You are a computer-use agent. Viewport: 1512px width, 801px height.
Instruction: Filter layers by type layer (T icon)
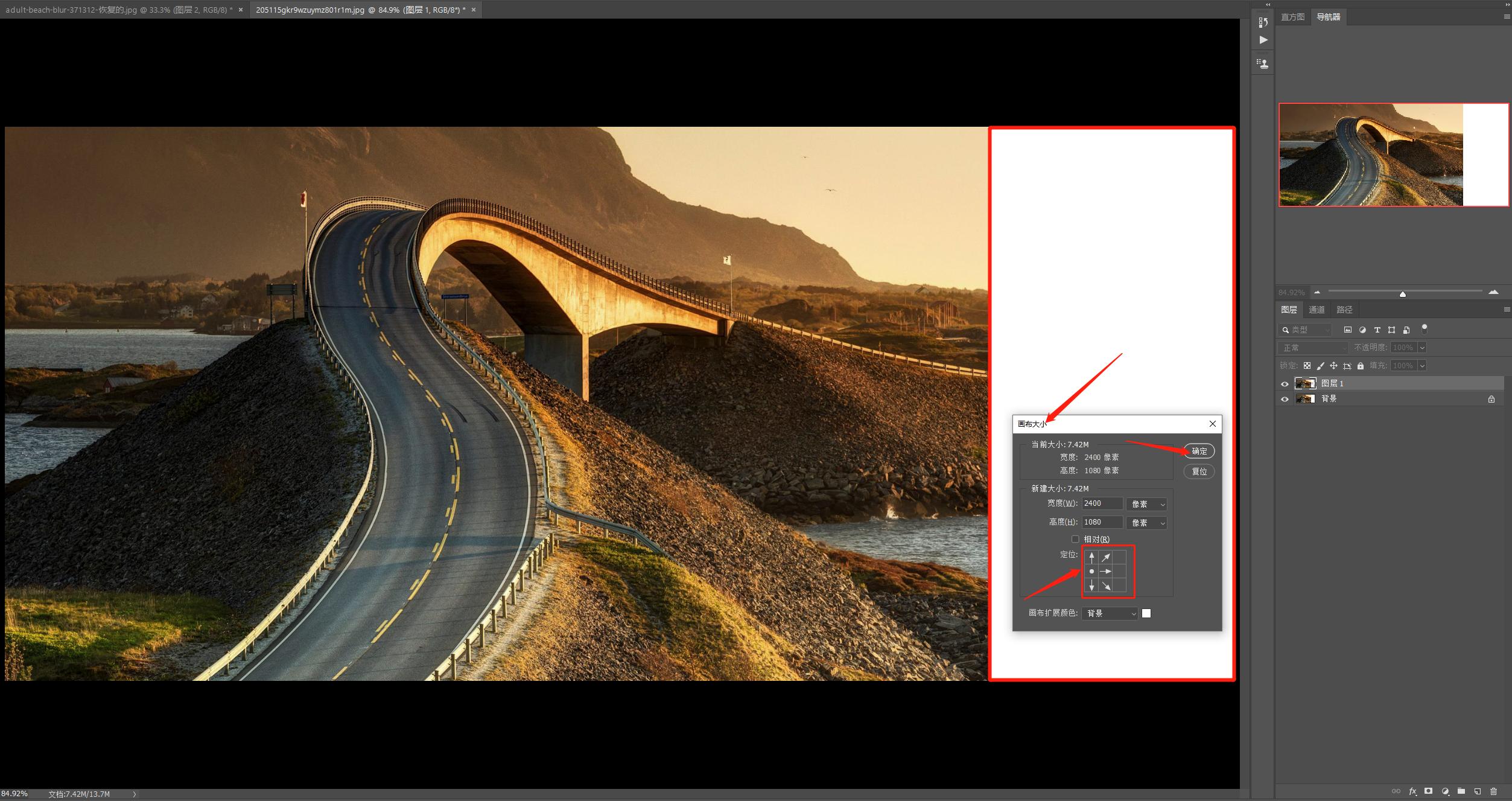[1377, 330]
